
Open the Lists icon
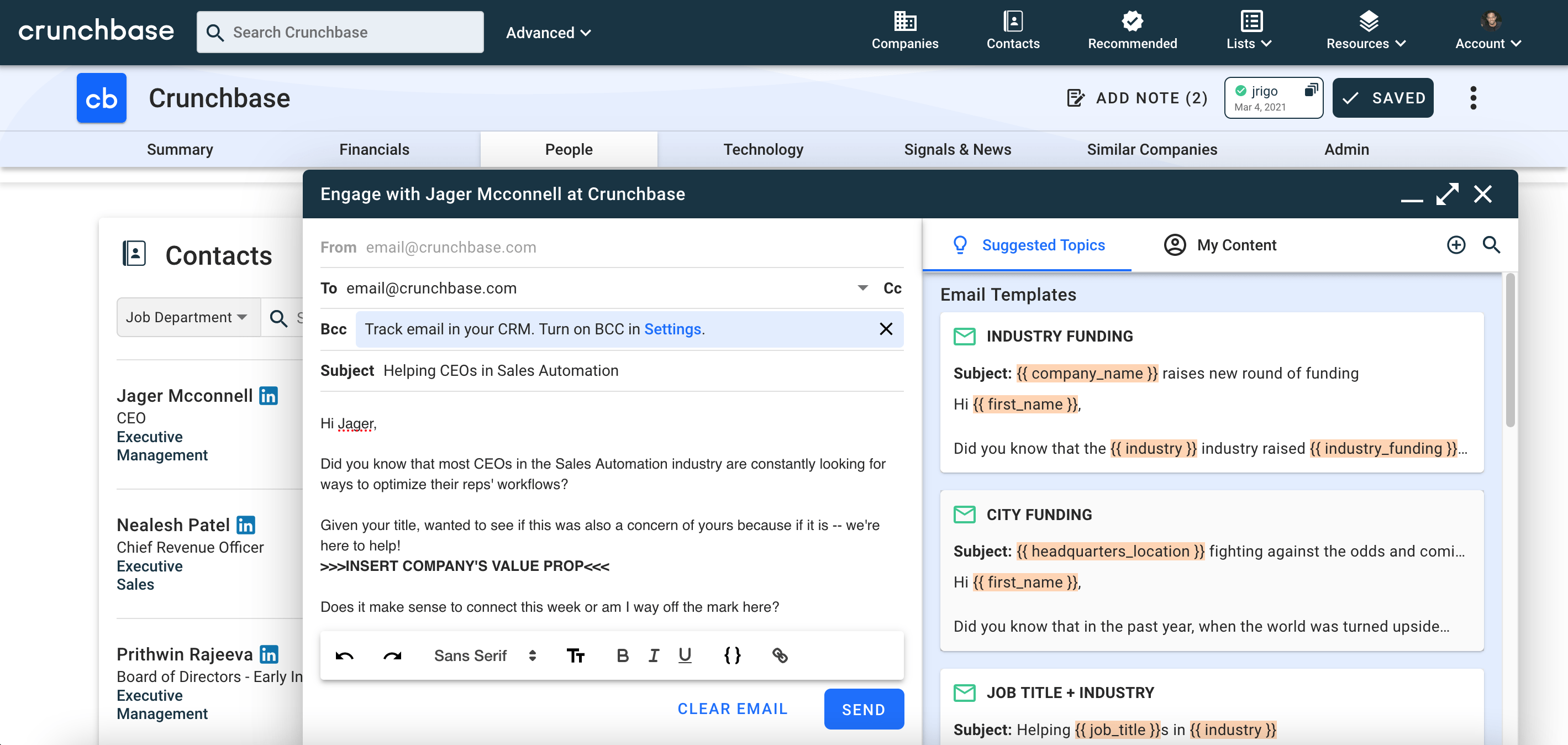click(x=1249, y=23)
